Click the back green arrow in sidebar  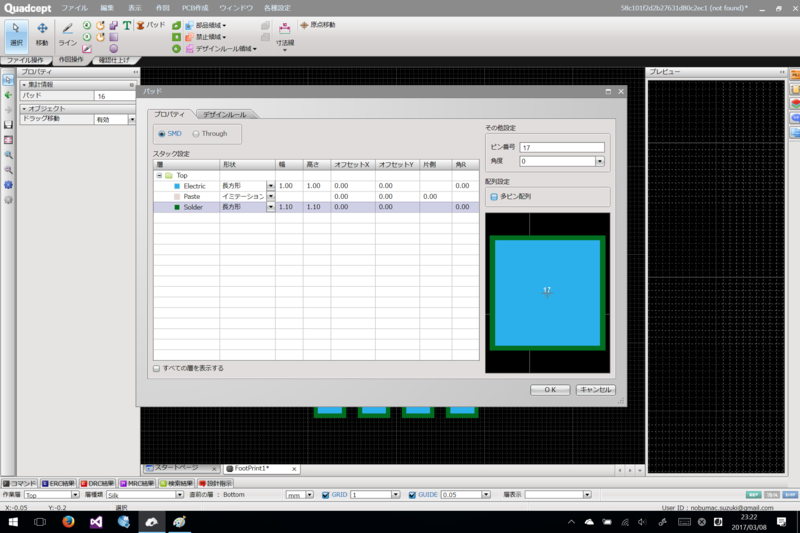coord(8,95)
